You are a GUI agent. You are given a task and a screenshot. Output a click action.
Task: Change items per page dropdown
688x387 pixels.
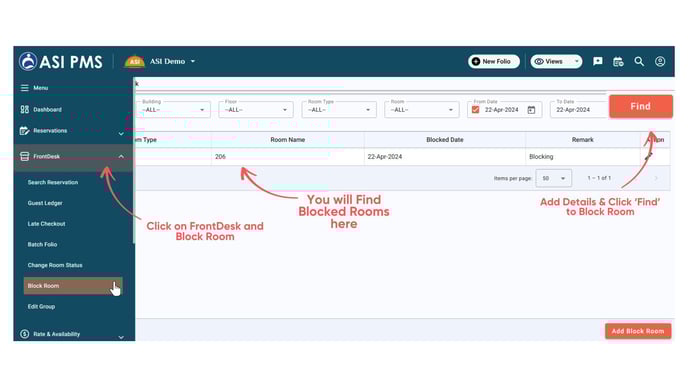click(553, 178)
